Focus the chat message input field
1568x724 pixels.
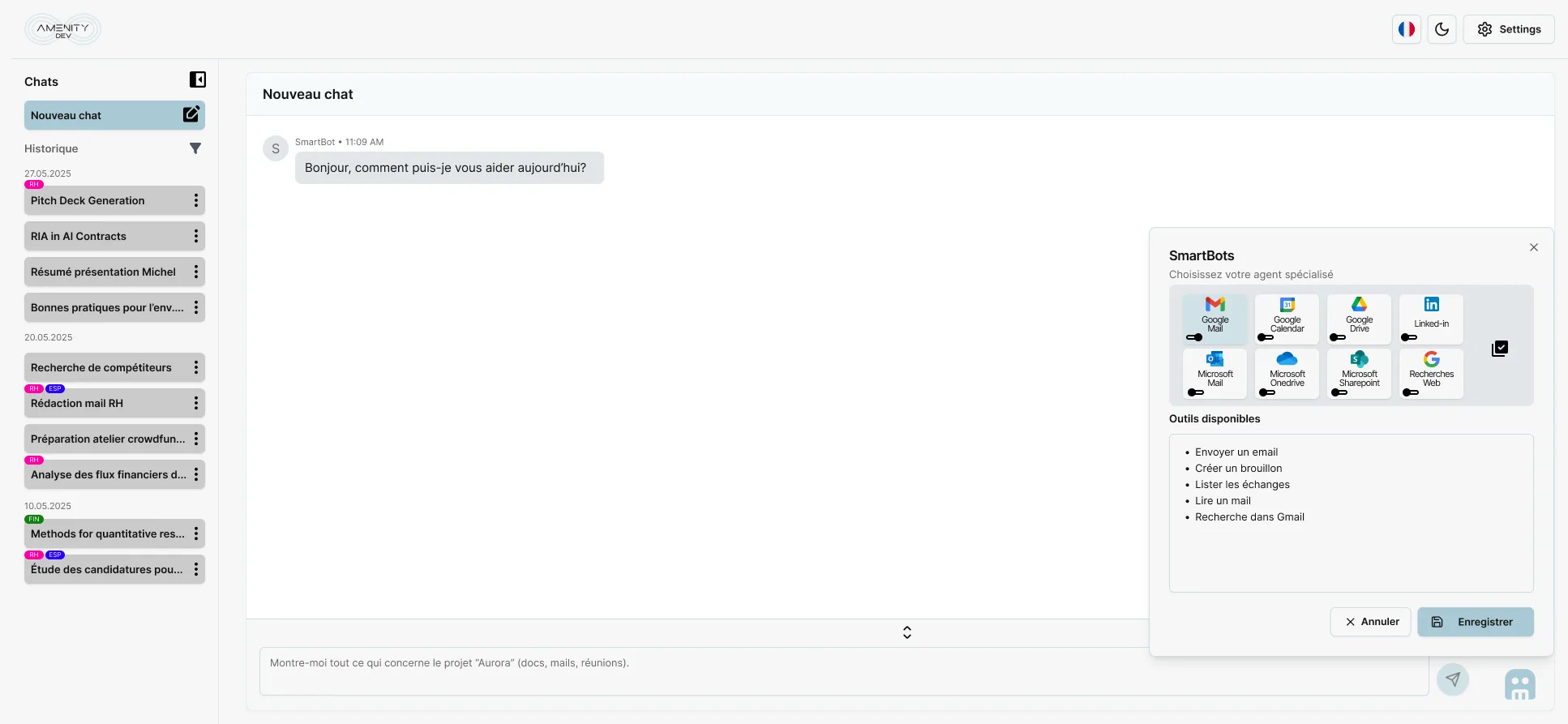click(843, 671)
